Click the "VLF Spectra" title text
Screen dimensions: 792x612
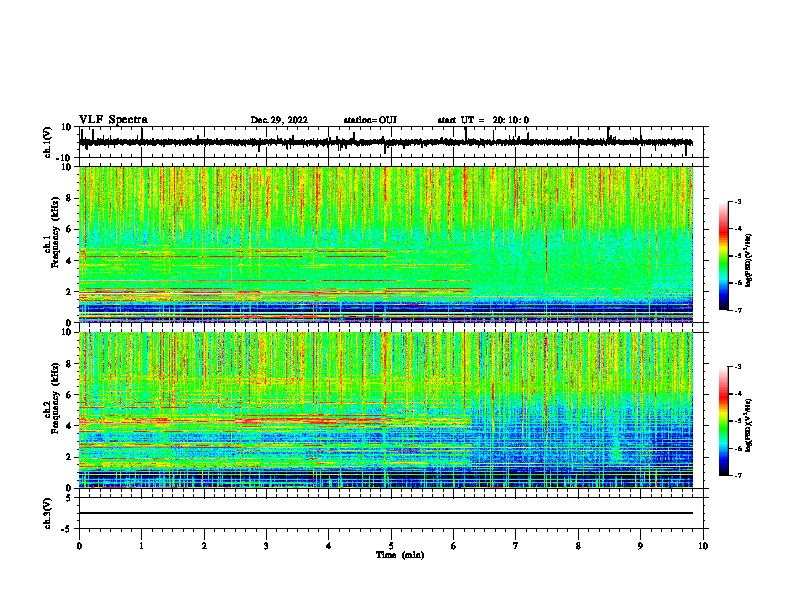click(x=113, y=120)
